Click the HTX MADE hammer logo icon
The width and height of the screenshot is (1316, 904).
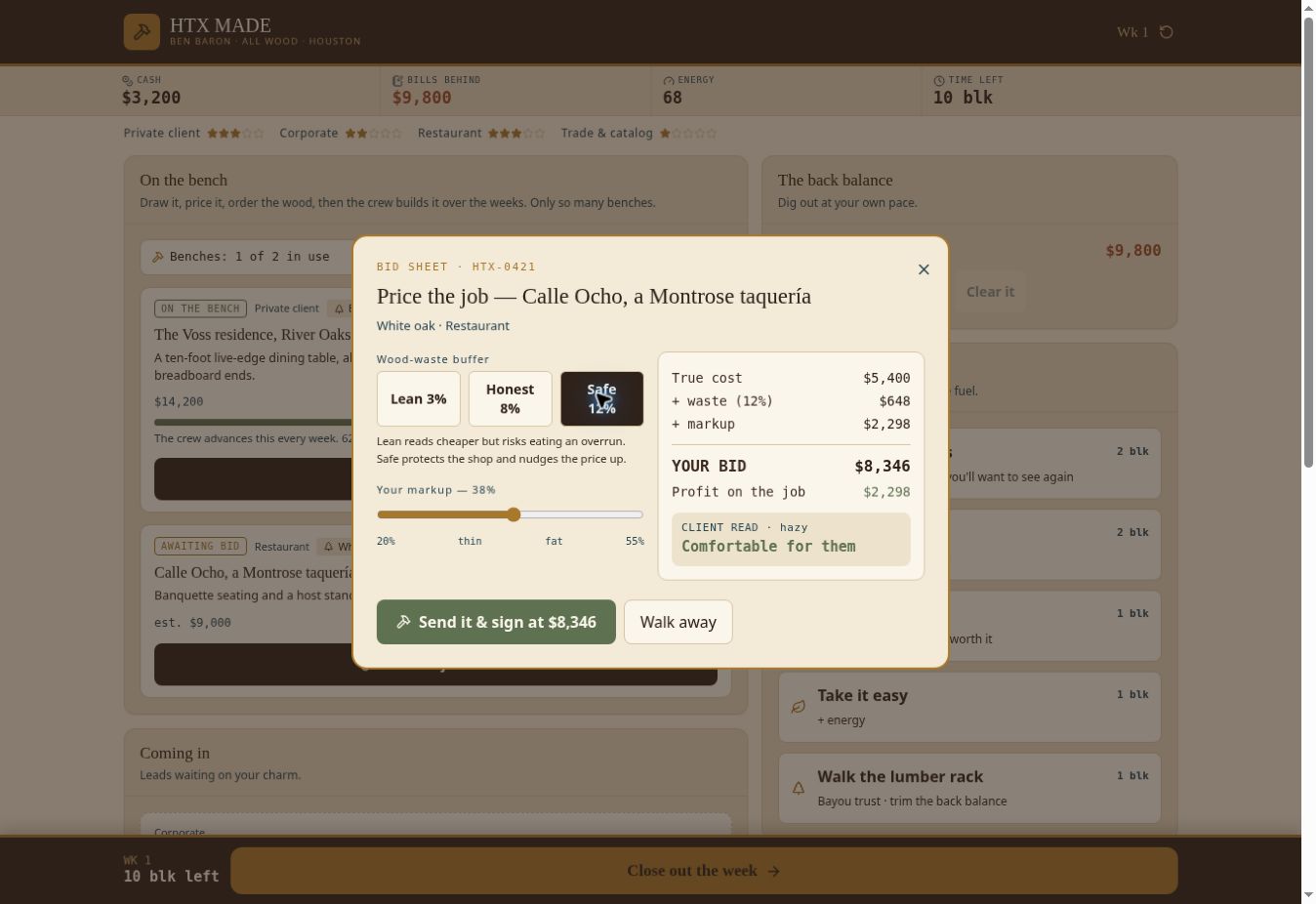[142, 32]
